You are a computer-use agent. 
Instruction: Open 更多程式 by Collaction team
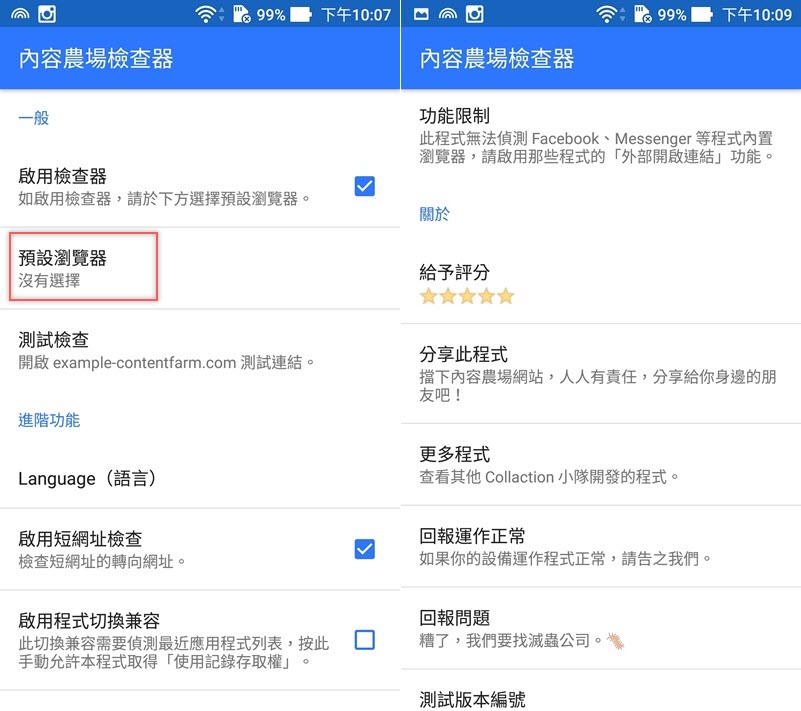coord(601,465)
